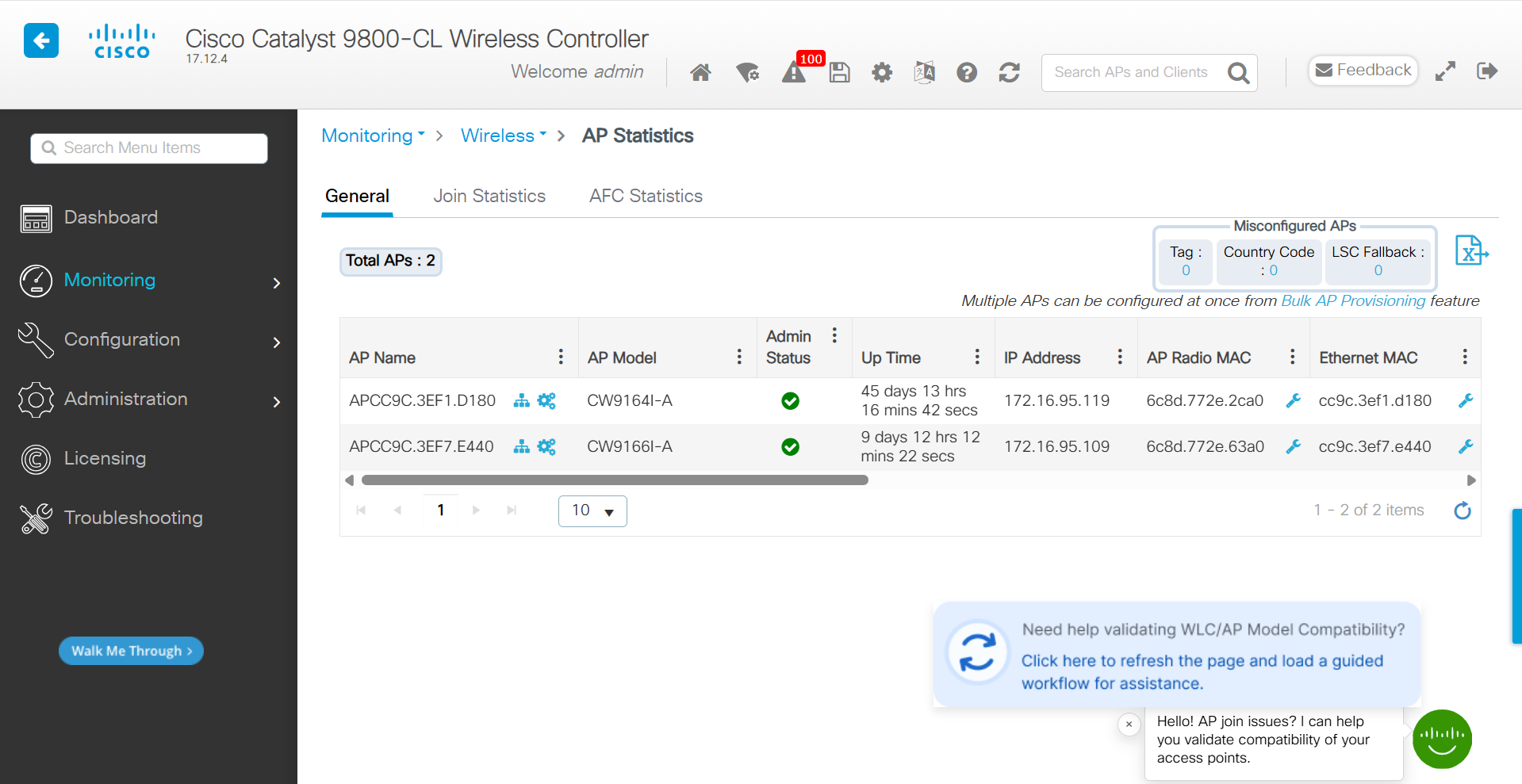Open the language translate icon
This screenshot has width=1522, height=784.
924,73
